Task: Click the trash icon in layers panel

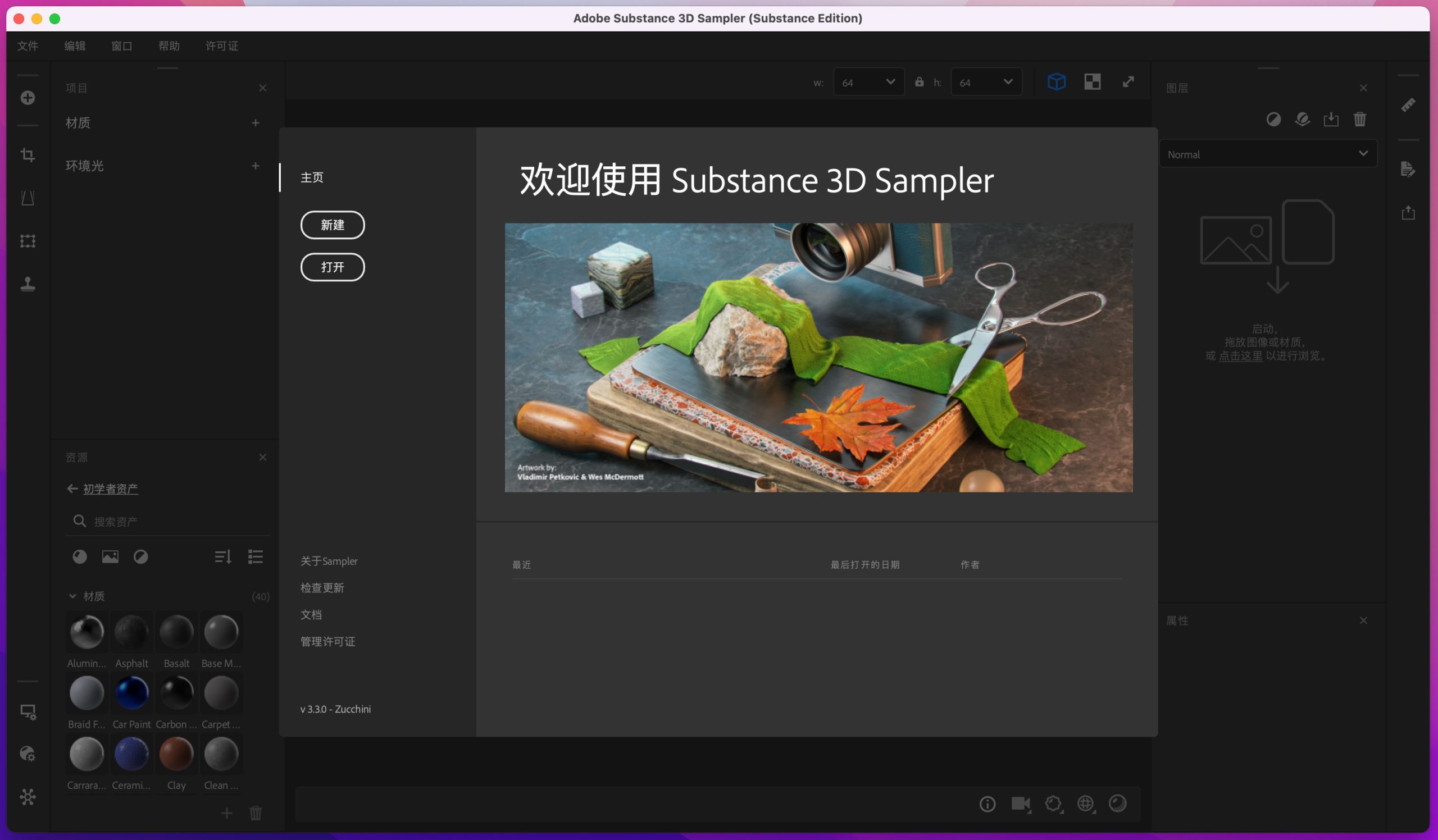Action: (1360, 119)
